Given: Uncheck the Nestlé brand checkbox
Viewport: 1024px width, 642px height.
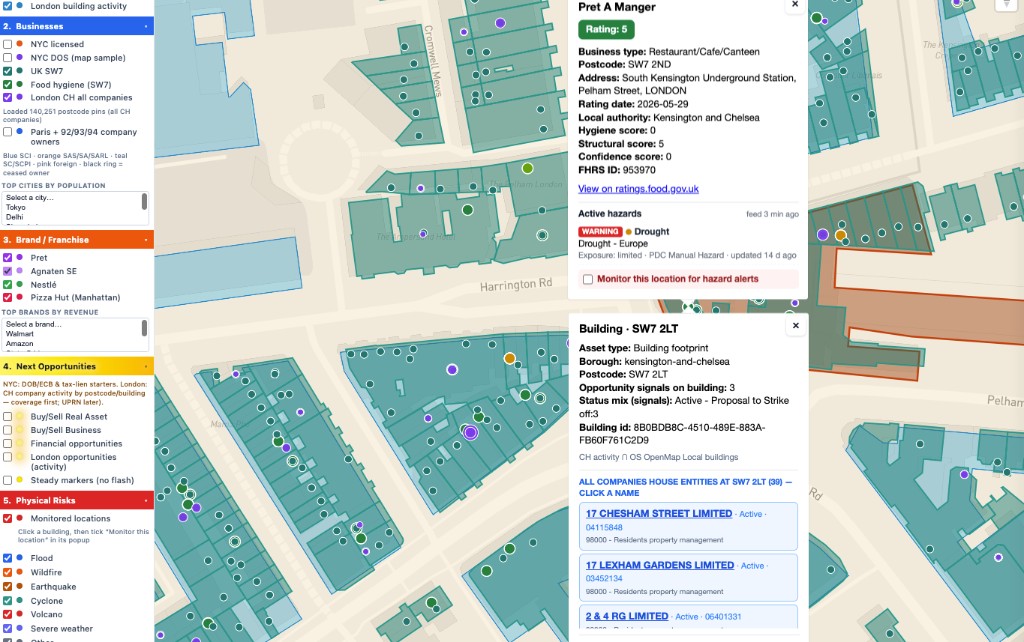Looking at the screenshot, I should click(7, 284).
